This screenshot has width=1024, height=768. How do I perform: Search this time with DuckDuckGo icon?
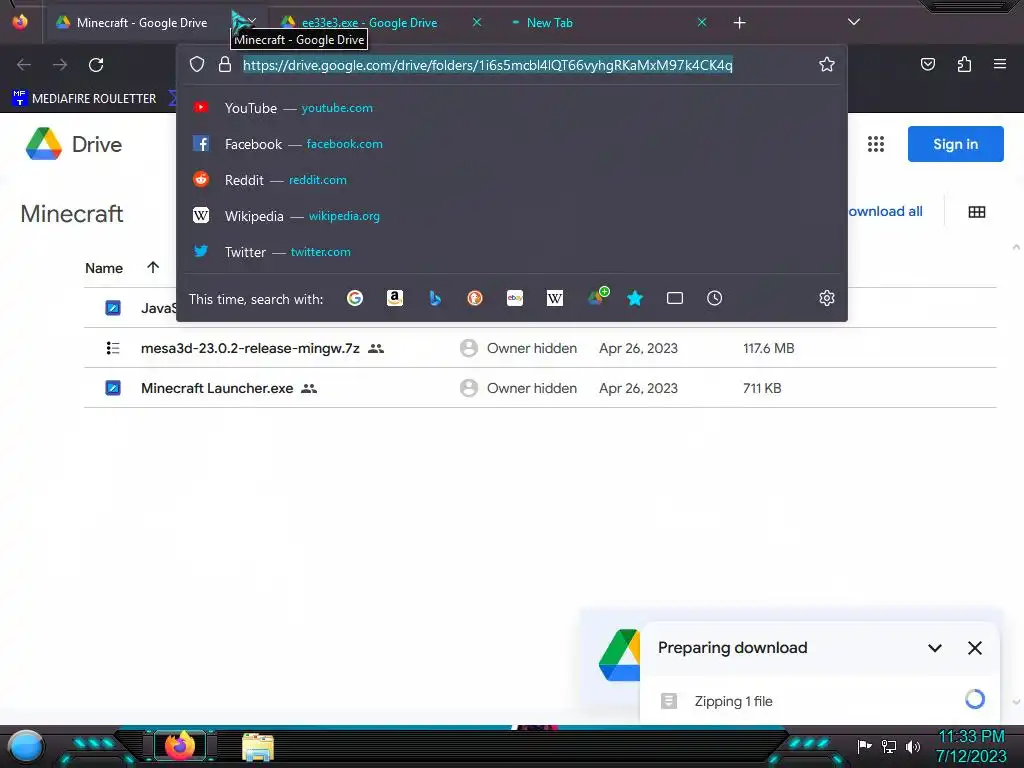(475, 298)
